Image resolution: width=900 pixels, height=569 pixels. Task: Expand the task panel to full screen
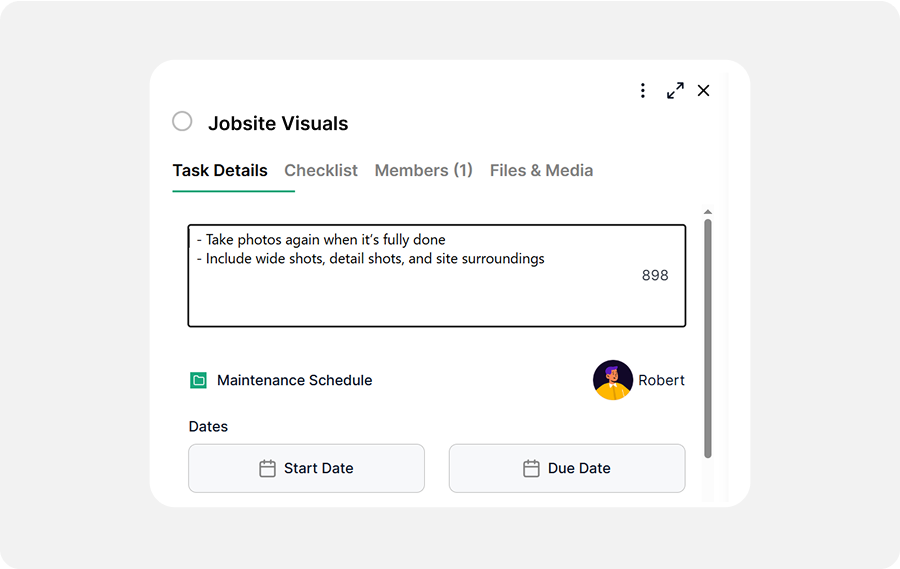[x=676, y=91]
